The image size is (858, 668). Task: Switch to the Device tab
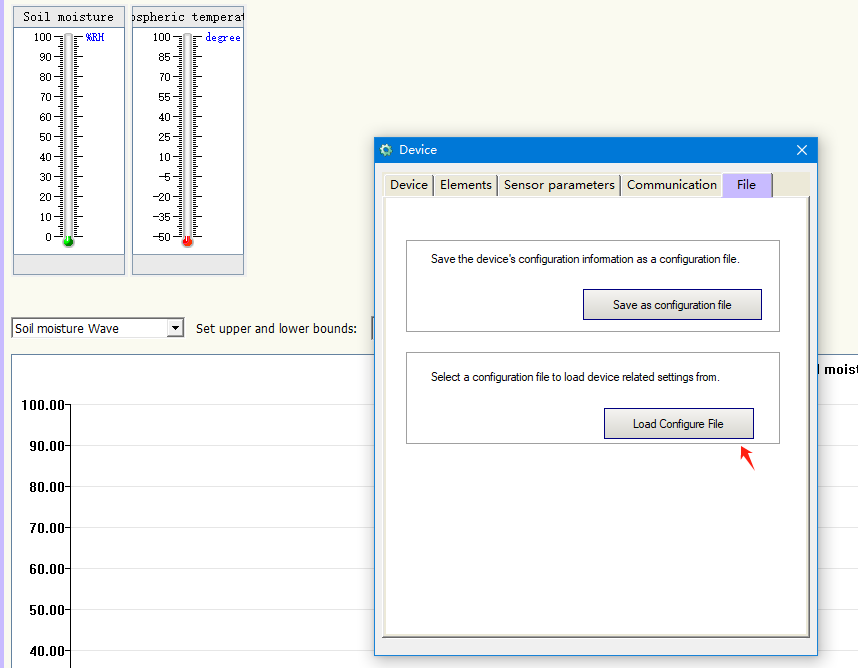pyautogui.click(x=408, y=184)
